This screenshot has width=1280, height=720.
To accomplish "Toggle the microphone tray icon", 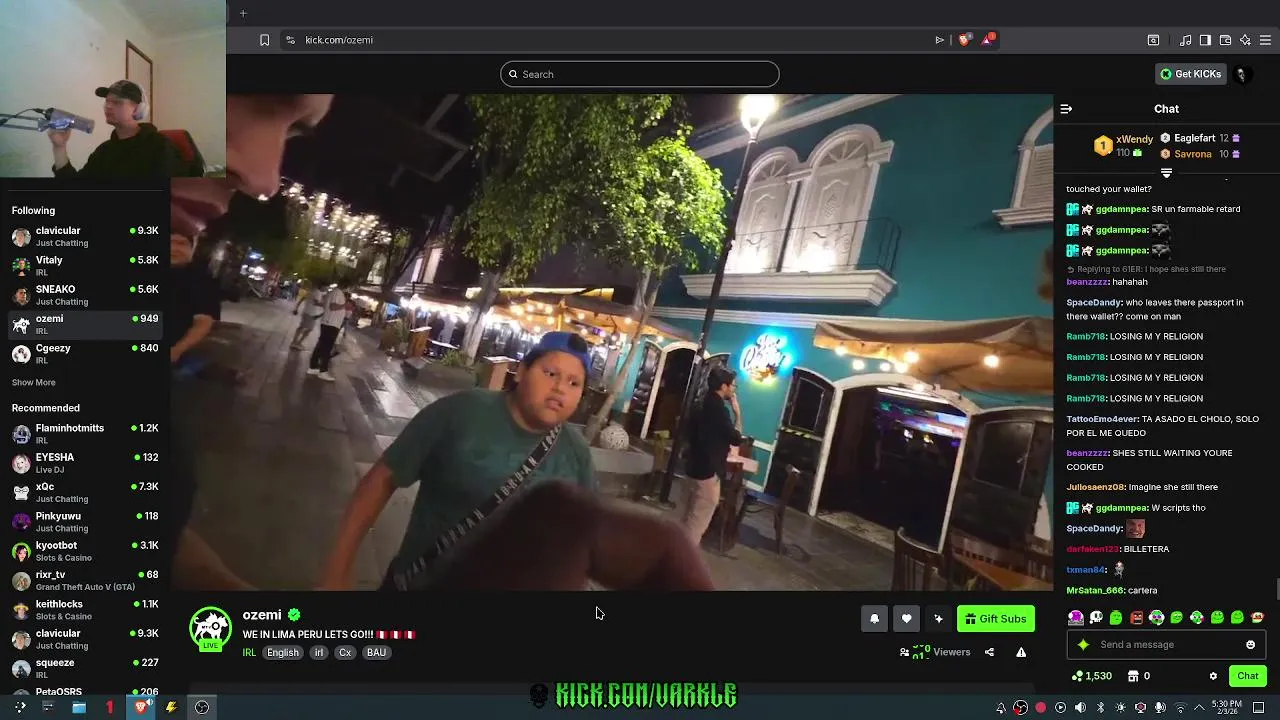I will pyautogui.click(x=1160, y=708).
